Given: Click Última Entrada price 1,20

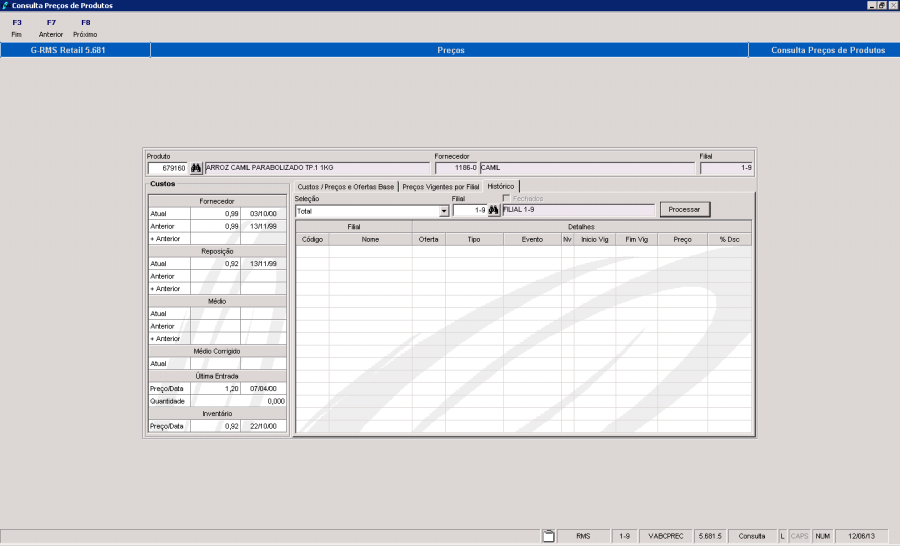Looking at the screenshot, I should (x=216, y=389).
